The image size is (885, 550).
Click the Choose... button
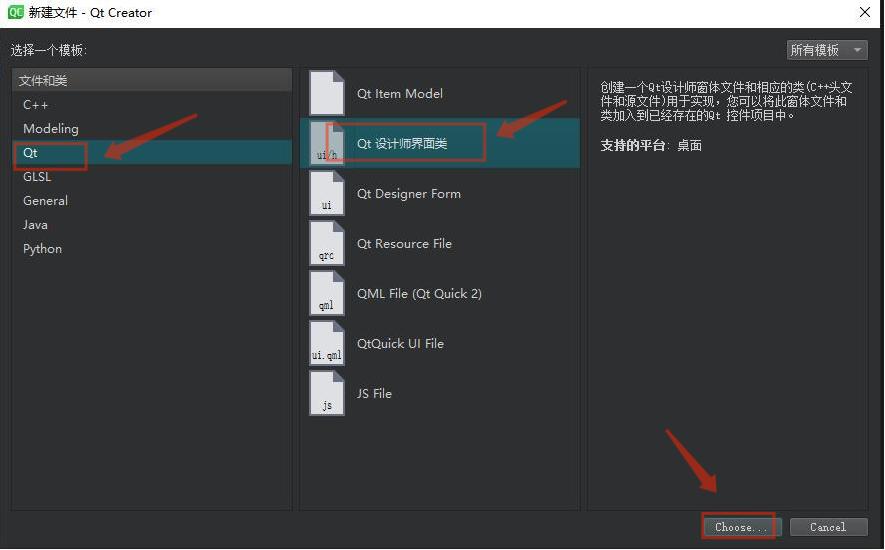[742, 527]
